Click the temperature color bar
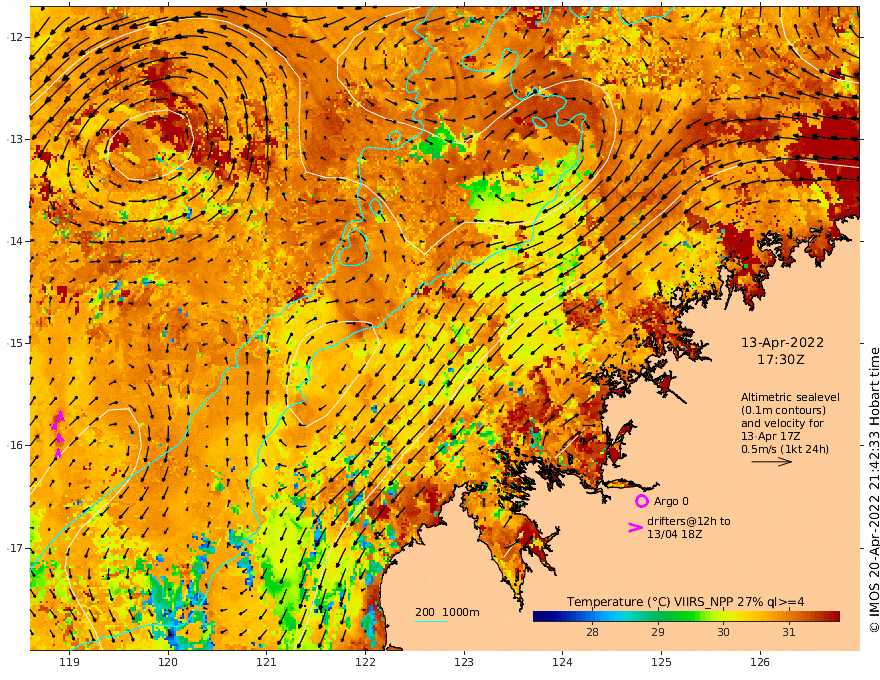This screenshot has width=880, height=680. point(686,617)
